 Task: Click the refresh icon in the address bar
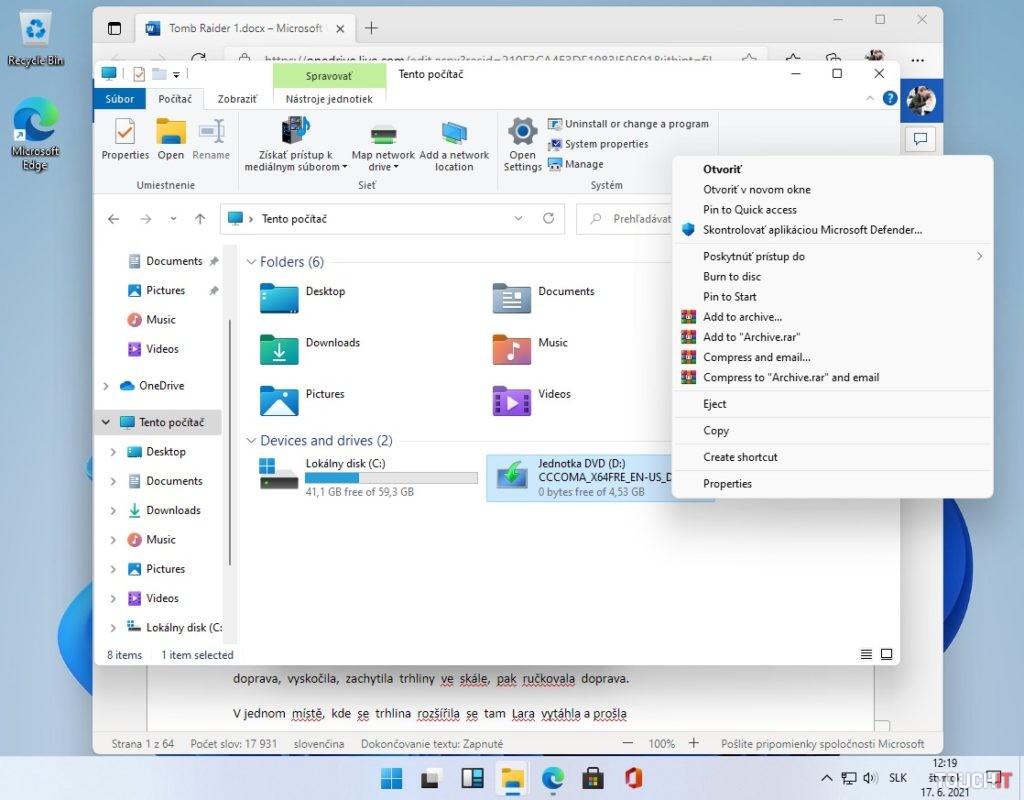[x=548, y=218]
